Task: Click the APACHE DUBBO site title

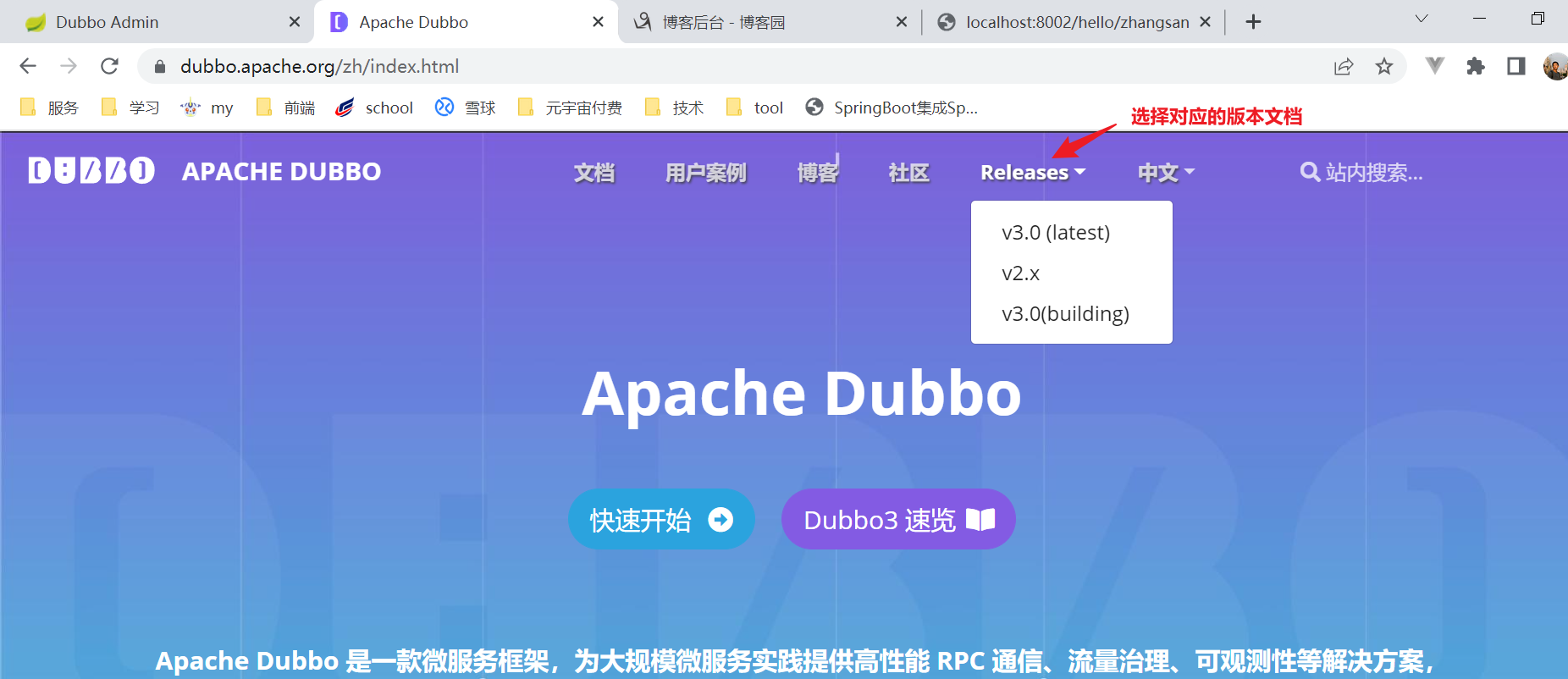Action: pyautogui.click(x=281, y=171)
